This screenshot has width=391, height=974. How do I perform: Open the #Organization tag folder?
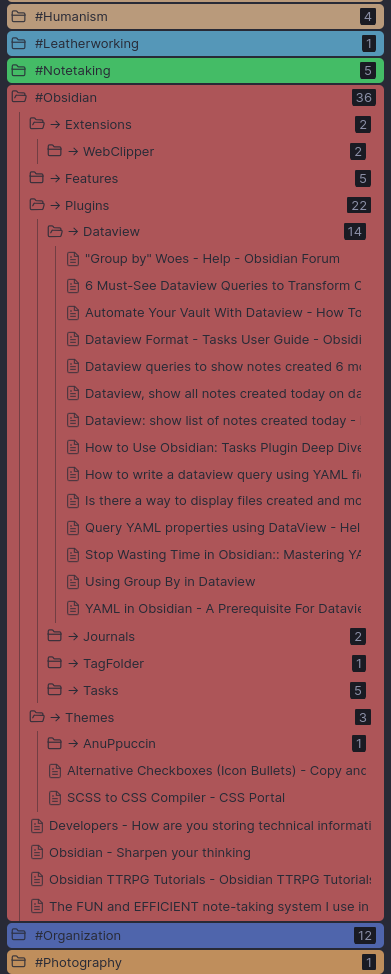pyautogui.click(x=195, y=935)
